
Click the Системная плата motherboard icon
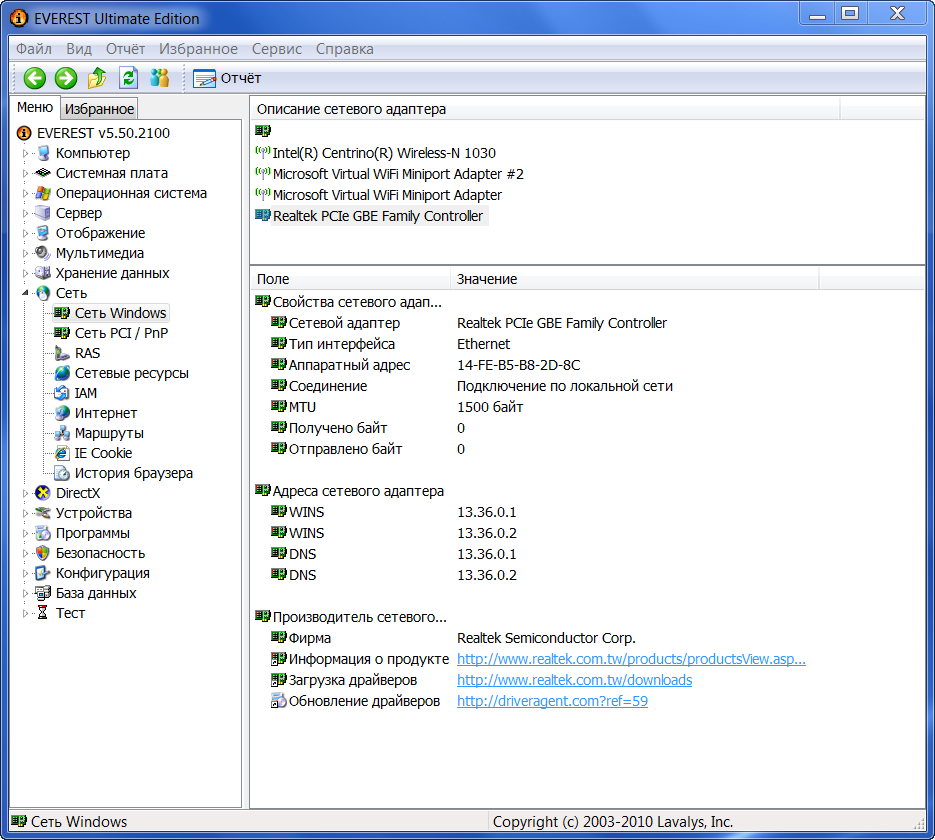pos(42,173)
